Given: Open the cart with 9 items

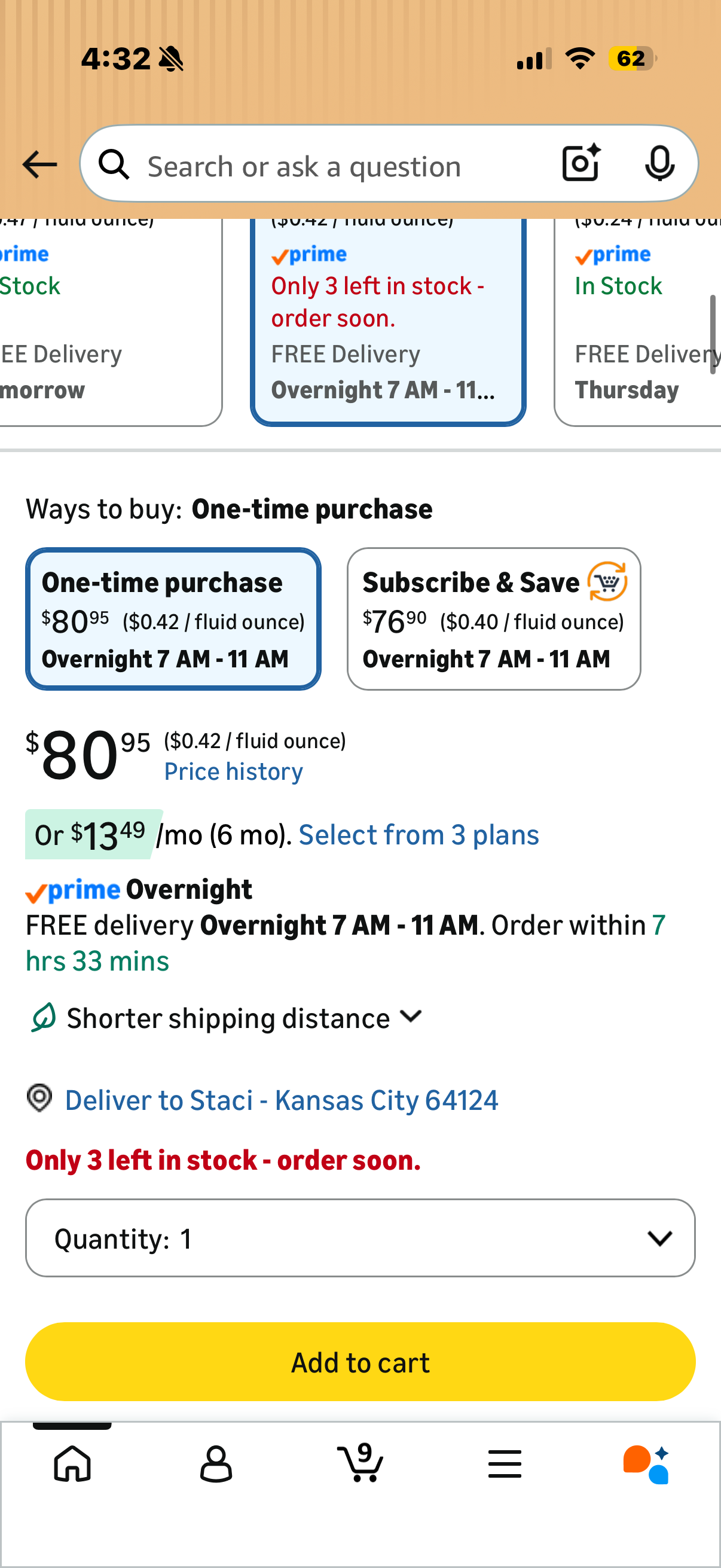Looking at the screenshot, I should coord(360,1463).
